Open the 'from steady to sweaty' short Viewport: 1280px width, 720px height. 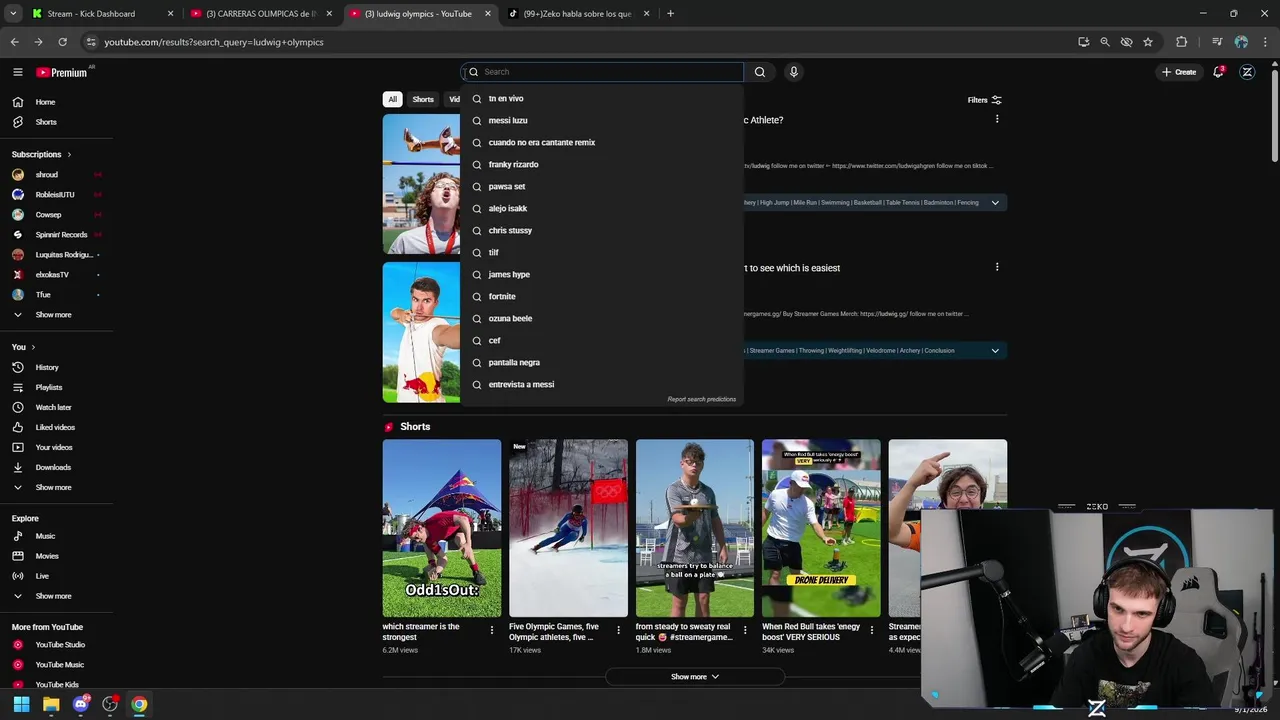pos(694,528)
